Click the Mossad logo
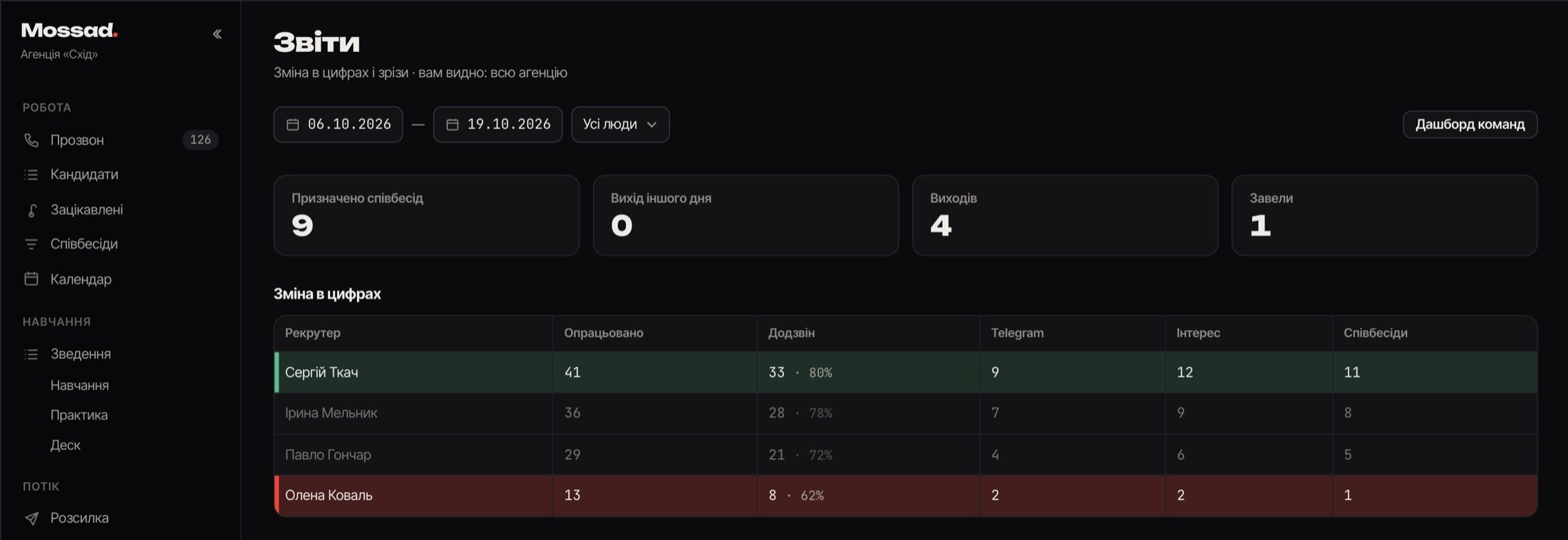This screenshot has width=1568, height=540. click(69, 30)
